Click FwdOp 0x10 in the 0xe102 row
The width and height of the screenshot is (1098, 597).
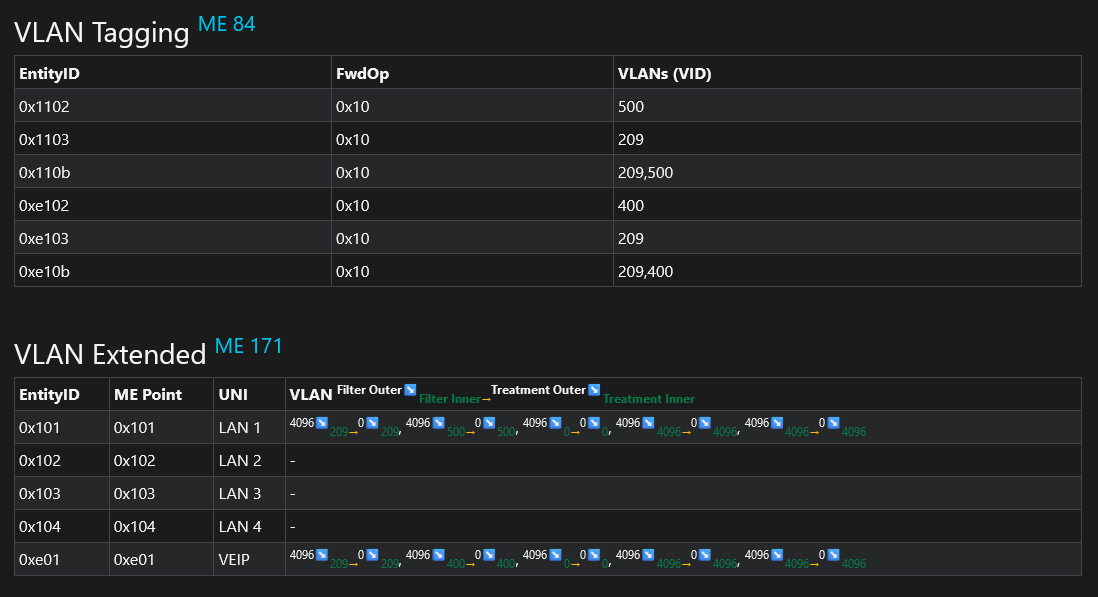(472, 204)
